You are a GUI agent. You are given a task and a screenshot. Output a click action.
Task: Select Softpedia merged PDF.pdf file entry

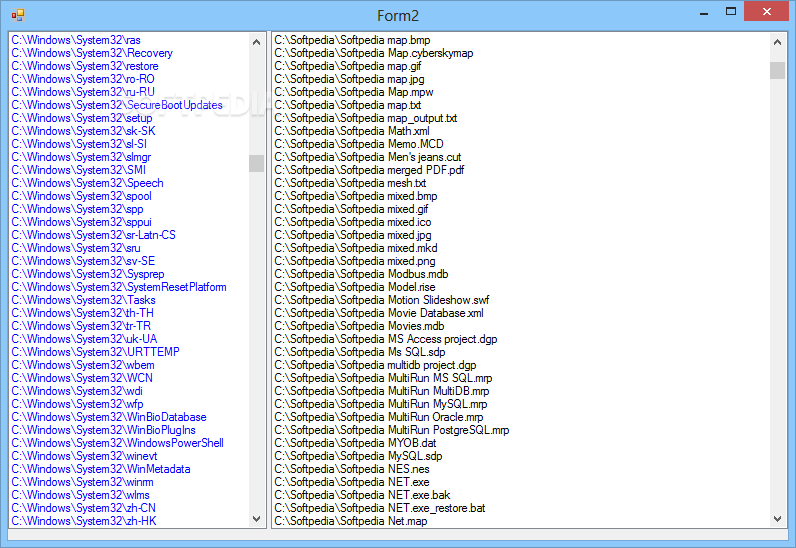coord(369,170)
